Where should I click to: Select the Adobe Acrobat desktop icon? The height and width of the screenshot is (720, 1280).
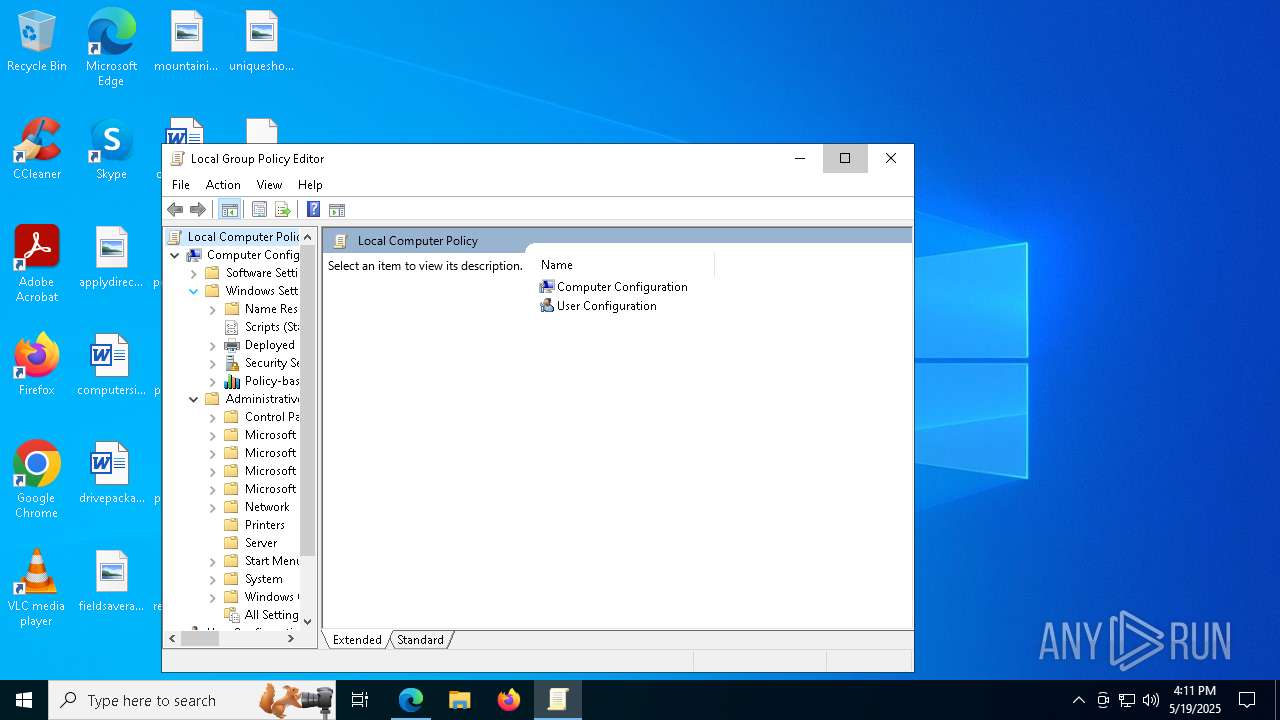[37, 264]
